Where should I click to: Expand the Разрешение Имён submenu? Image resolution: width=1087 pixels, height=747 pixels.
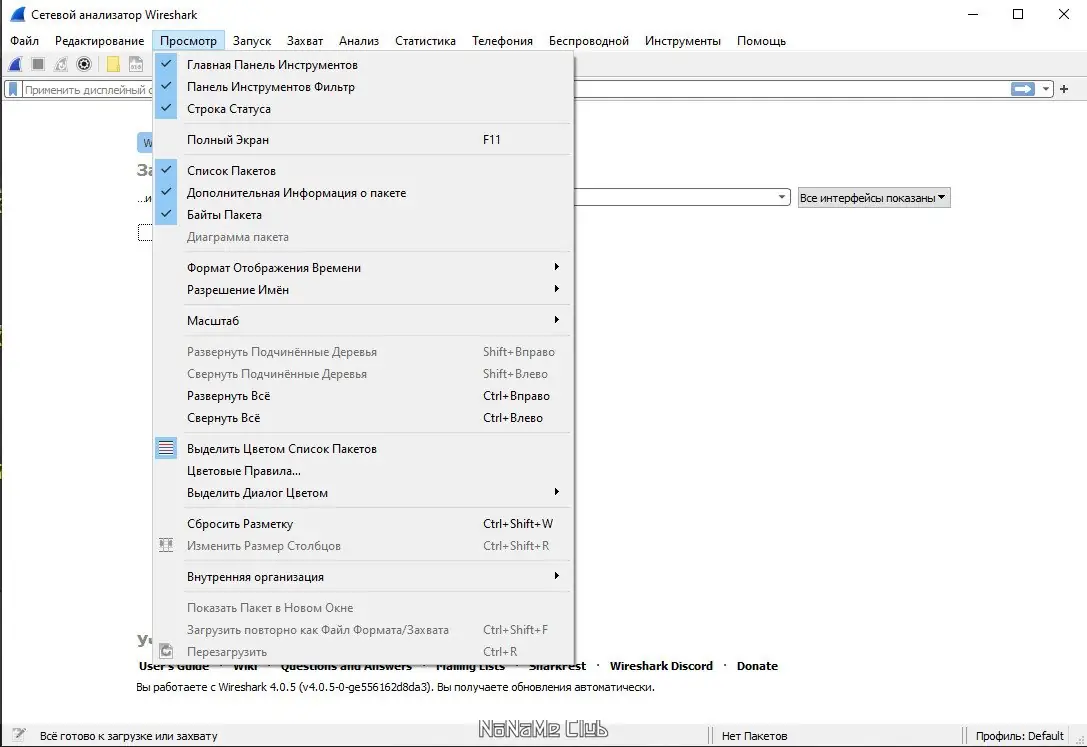point(364,290)
